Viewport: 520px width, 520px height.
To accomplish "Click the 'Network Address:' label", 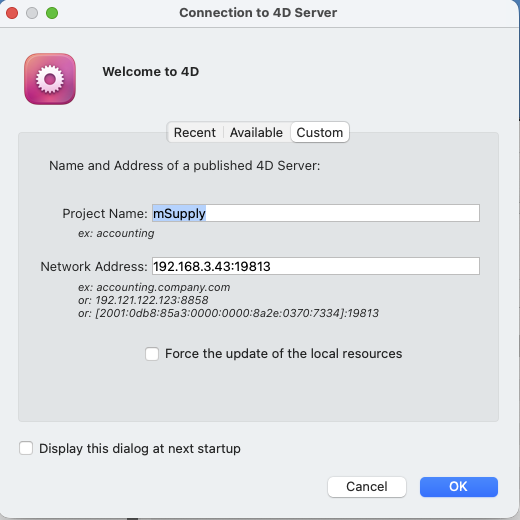I will [x=94, y=267].
